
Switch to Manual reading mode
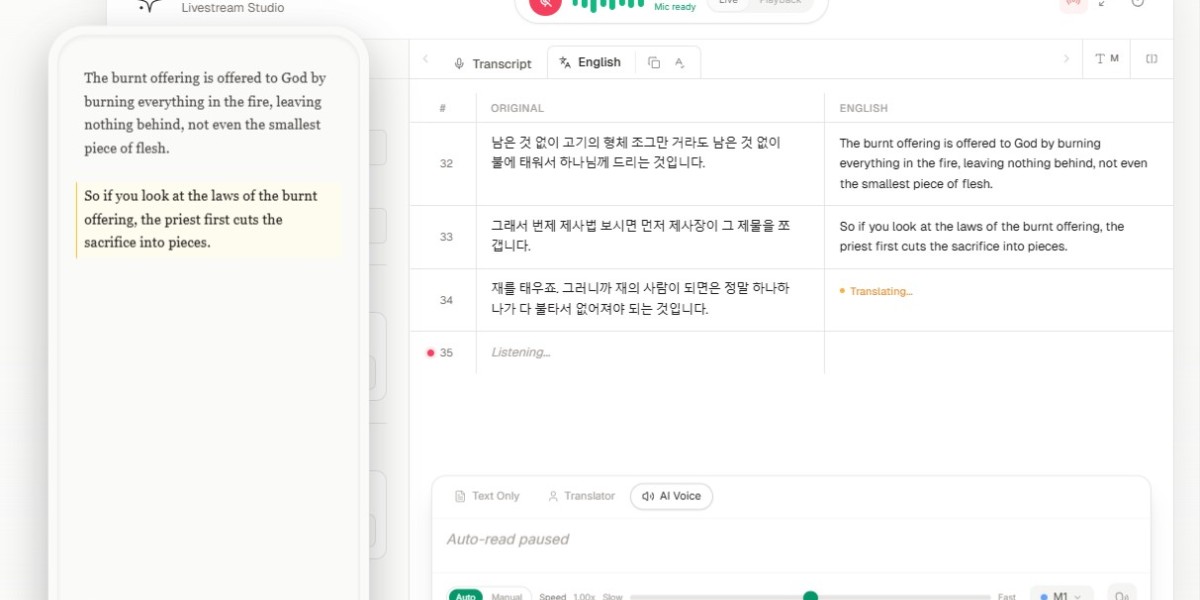[x=507, y=596]
